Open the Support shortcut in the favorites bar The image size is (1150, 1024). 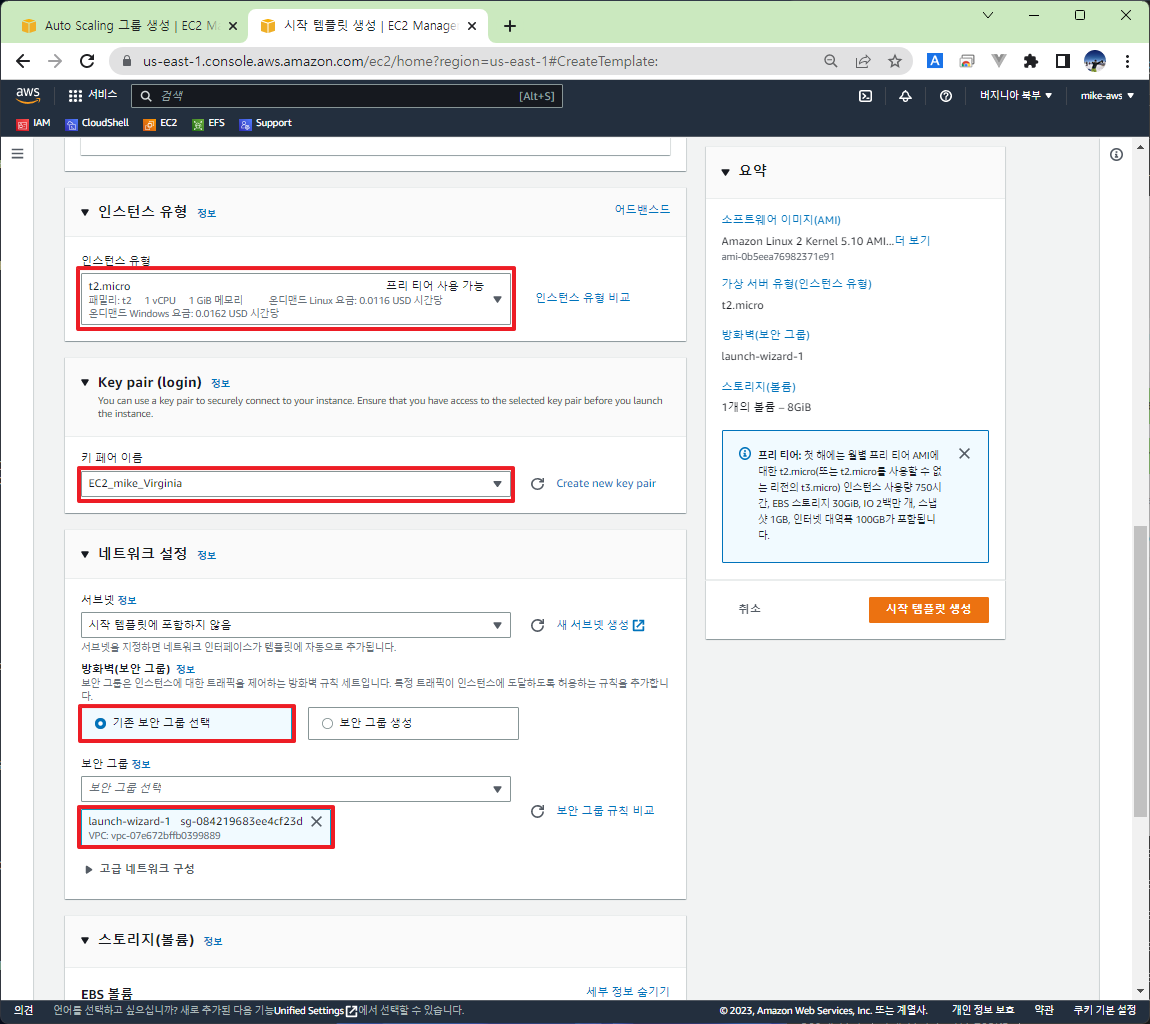click(x=265, y=123)
